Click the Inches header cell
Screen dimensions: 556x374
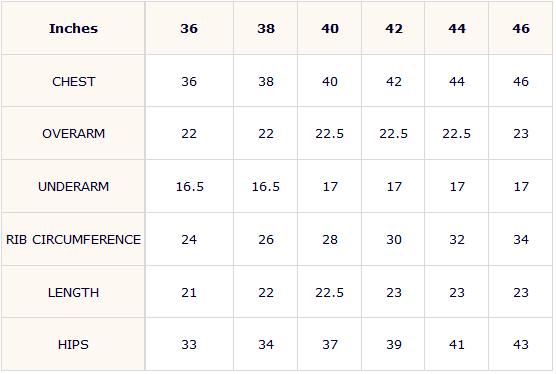coord(73,28)
